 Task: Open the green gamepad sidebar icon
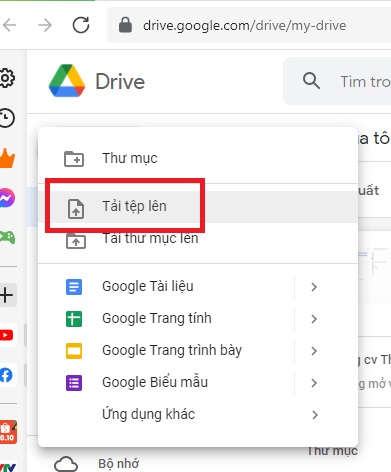coord(7,238)
